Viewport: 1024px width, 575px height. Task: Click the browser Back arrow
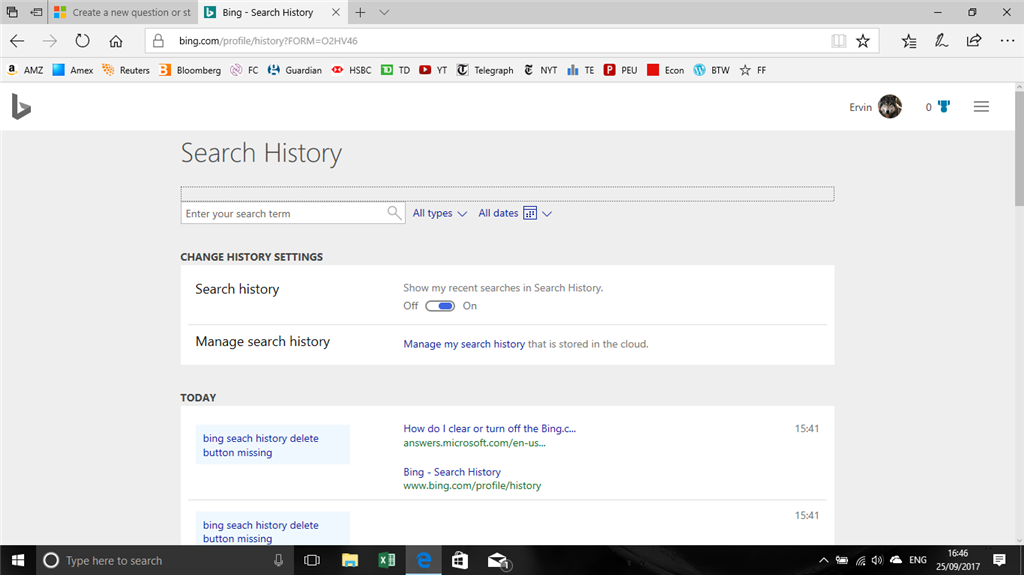click(x=17, y=41)
